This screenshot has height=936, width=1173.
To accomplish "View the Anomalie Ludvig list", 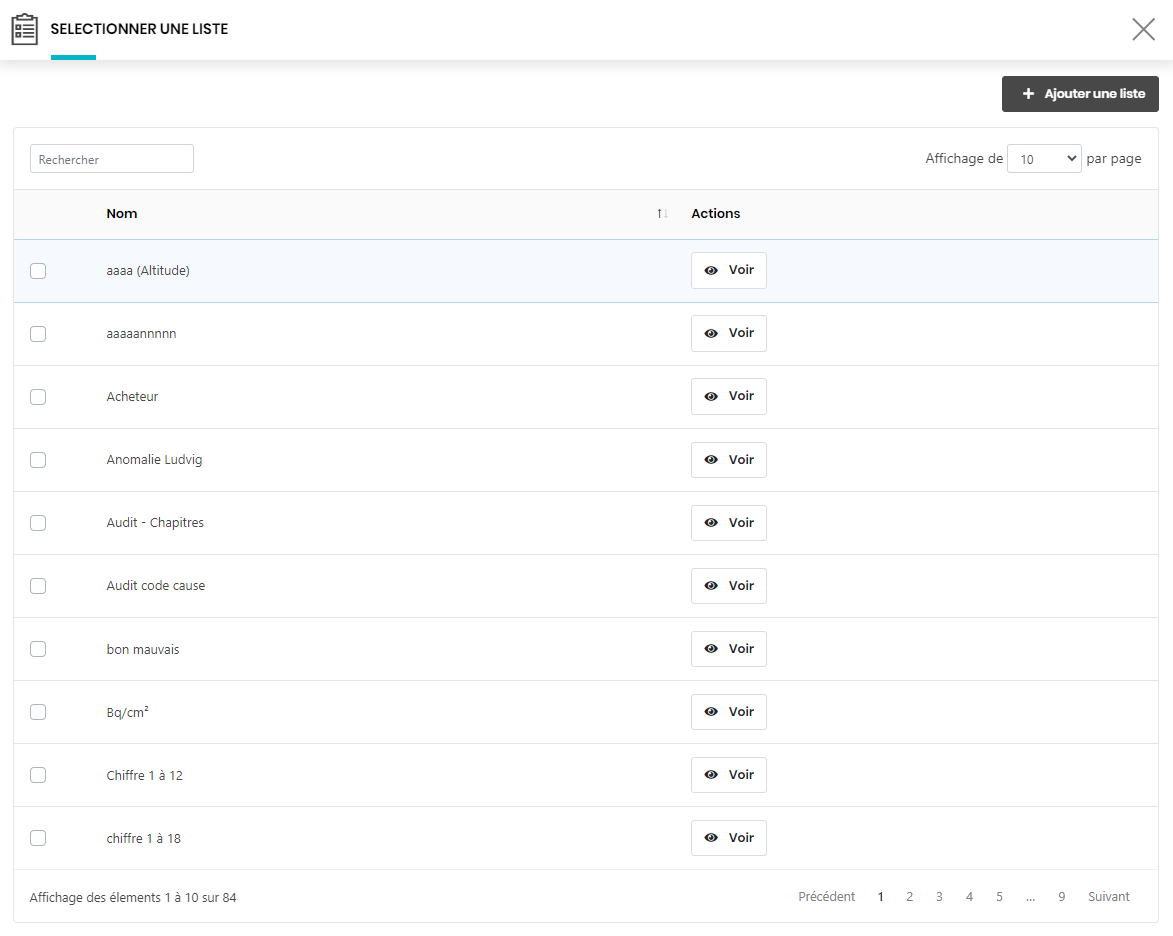I will (x=728, y=460).
